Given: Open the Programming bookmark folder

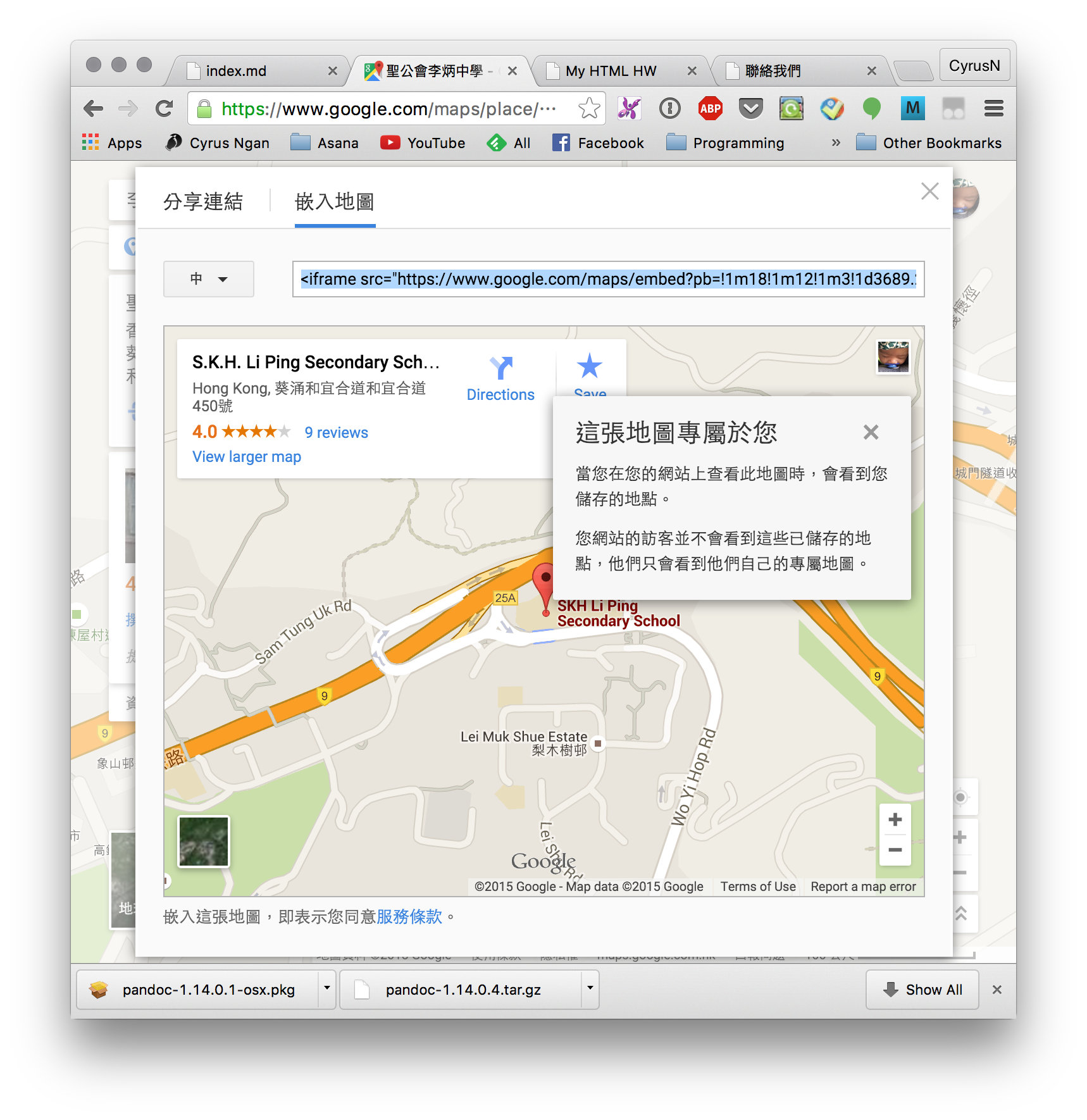Looking at the screenshot, I should 725,143.
